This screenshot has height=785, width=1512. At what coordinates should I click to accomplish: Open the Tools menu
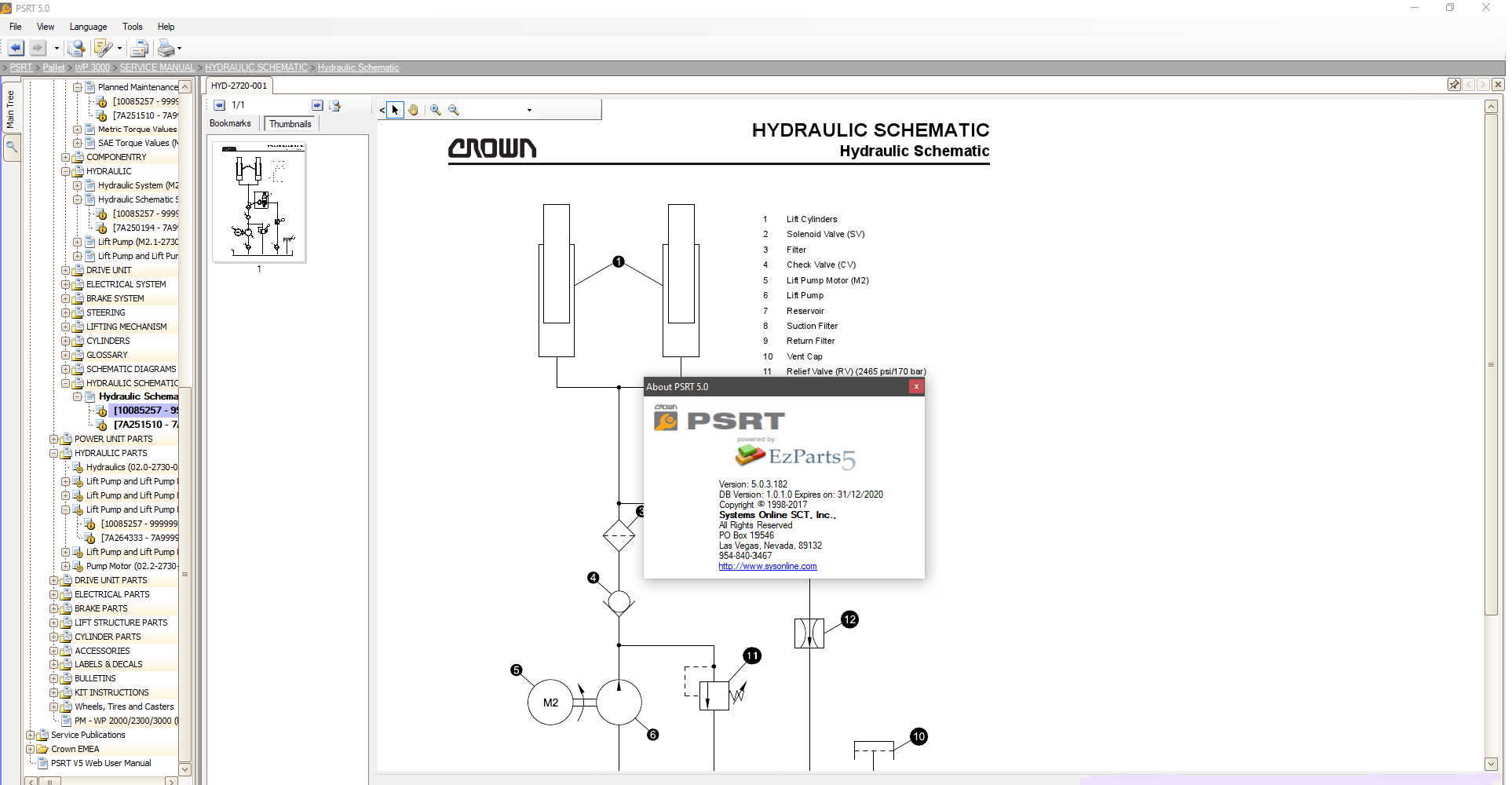pyautogui.click(x=132, y=27)
